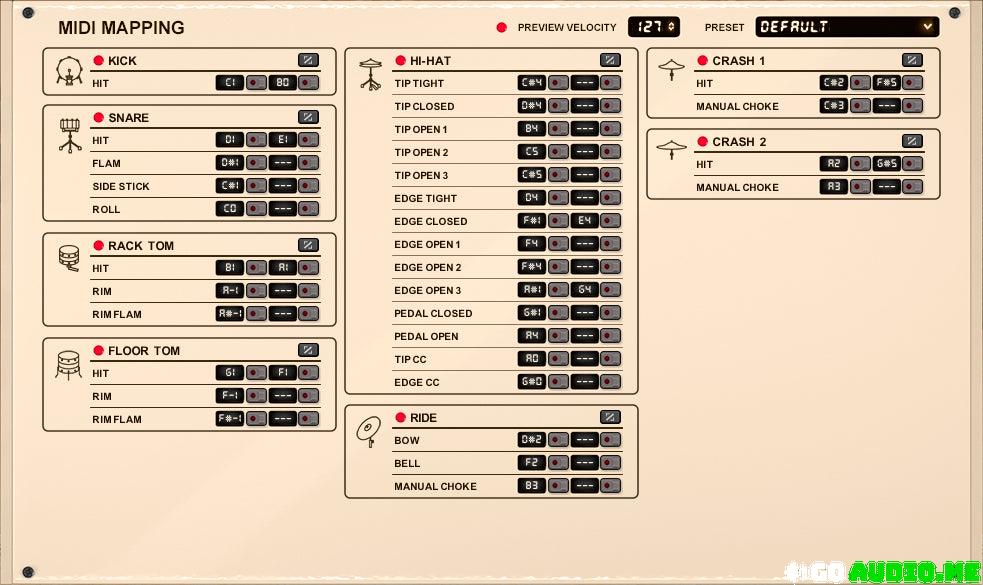Adjust the Preview Velocity 127 stepper arrows

tap(671, 27)
